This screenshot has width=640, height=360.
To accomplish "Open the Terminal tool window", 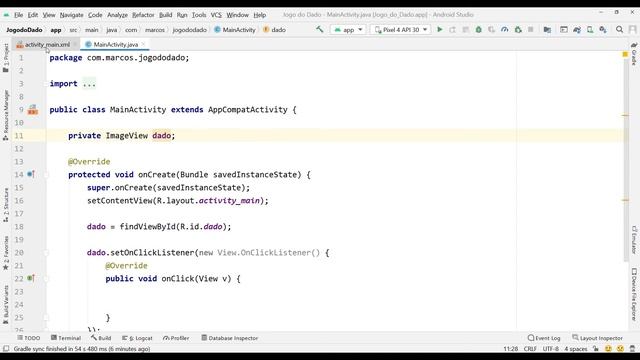I will pyautogui.click(x=66, y=338).
